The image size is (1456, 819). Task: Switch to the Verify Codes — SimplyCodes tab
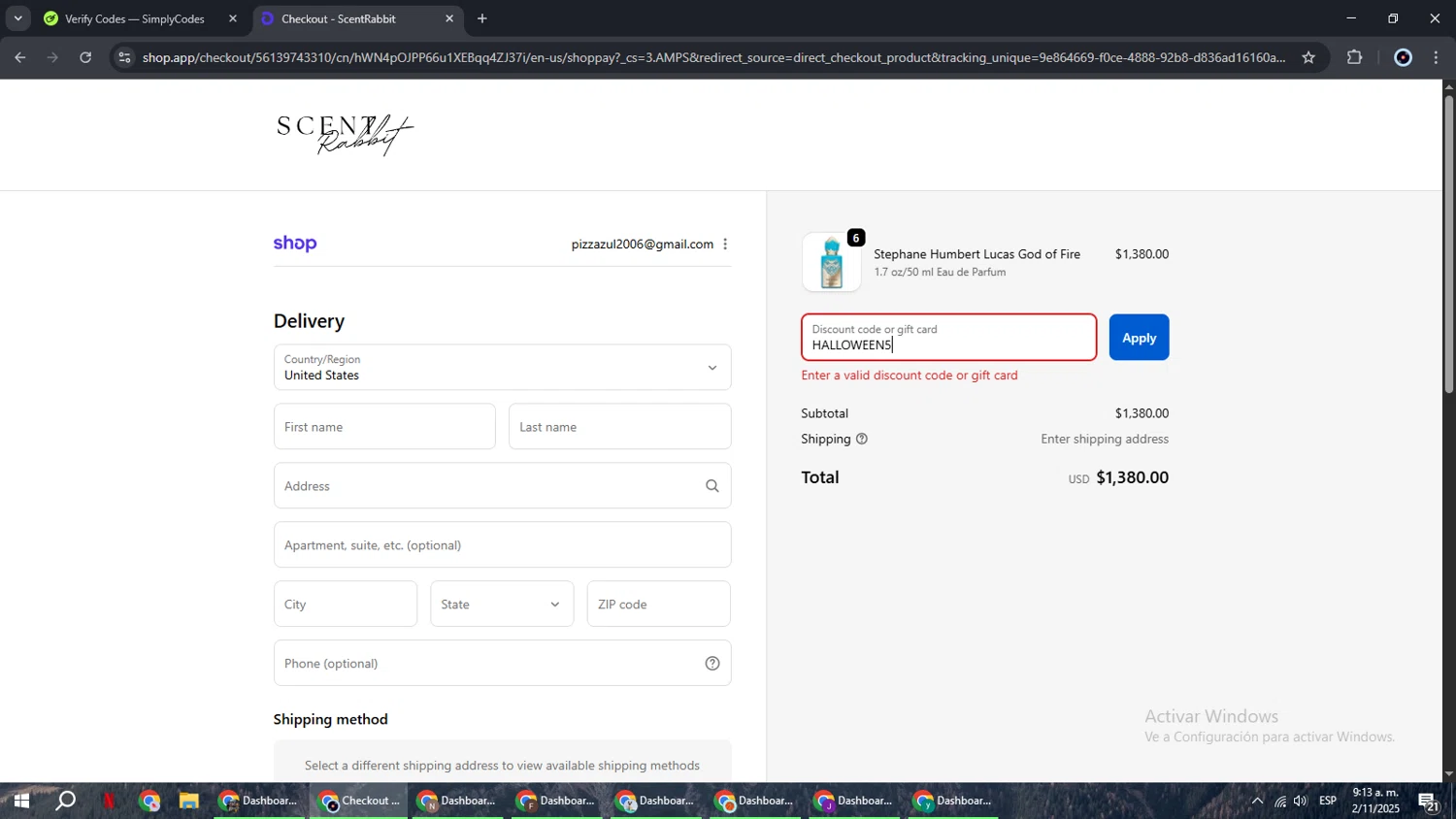[135, 18]
